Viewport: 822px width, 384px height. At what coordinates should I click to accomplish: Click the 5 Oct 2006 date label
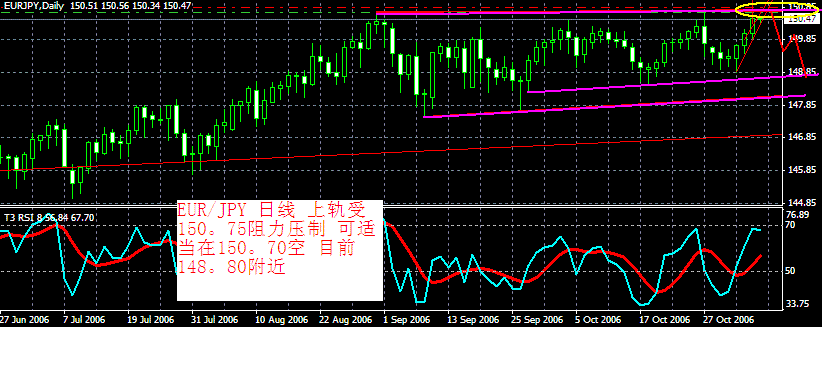pos(598,319)
